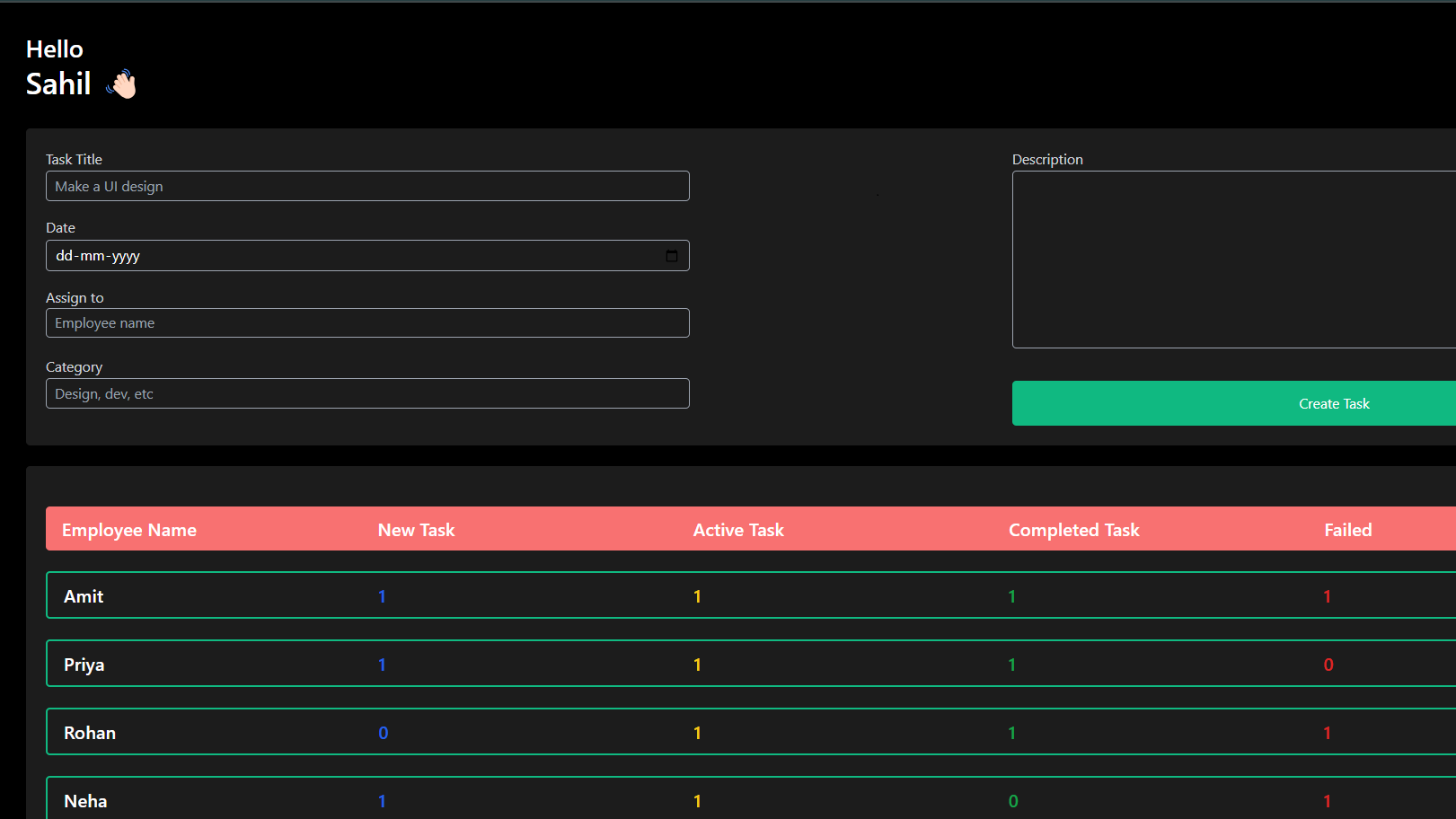
Task: Click the Sahil greeting name
Action: (x=58, y=84)
